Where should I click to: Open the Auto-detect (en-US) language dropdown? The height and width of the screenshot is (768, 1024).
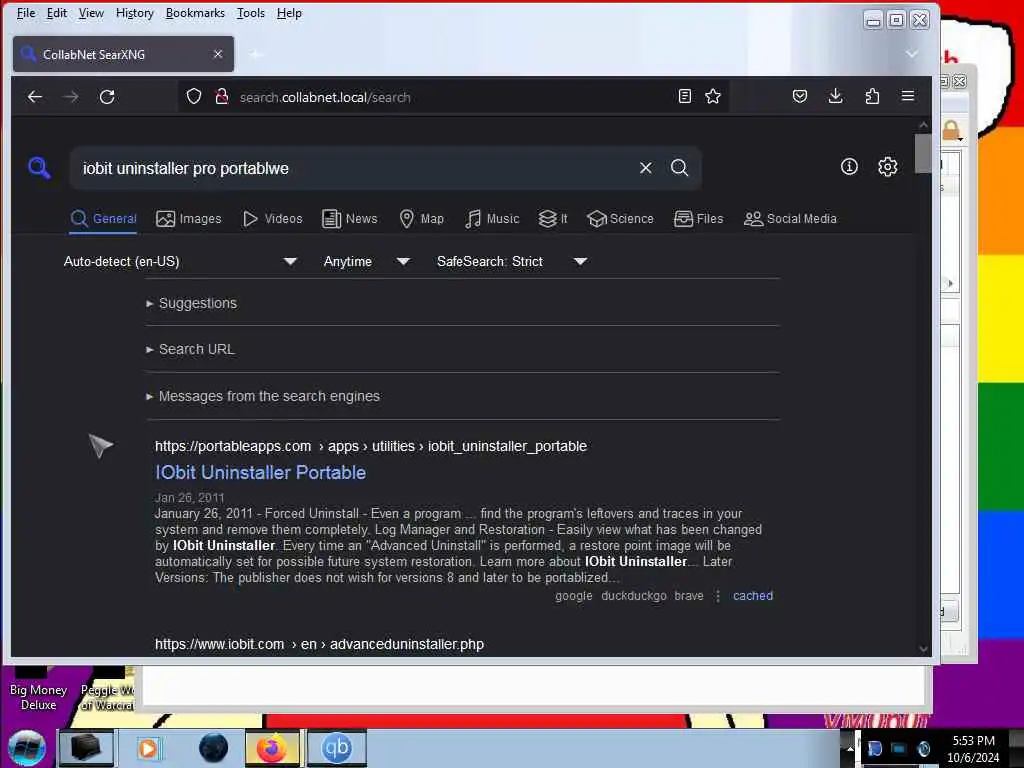click(x=180, y=261)
